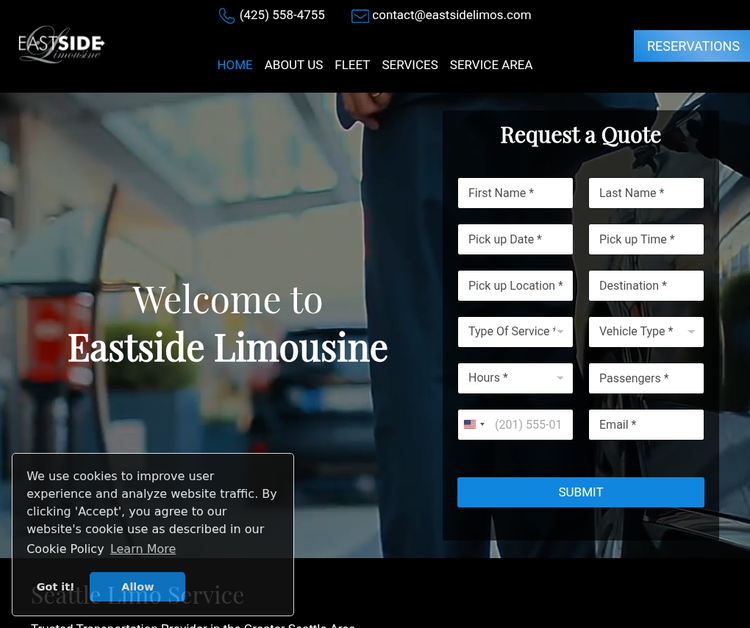Image resolution: width=750 pixels, height=628 pixels.
Task: Open the FLEET menu item
Action: tap(352, 65)
